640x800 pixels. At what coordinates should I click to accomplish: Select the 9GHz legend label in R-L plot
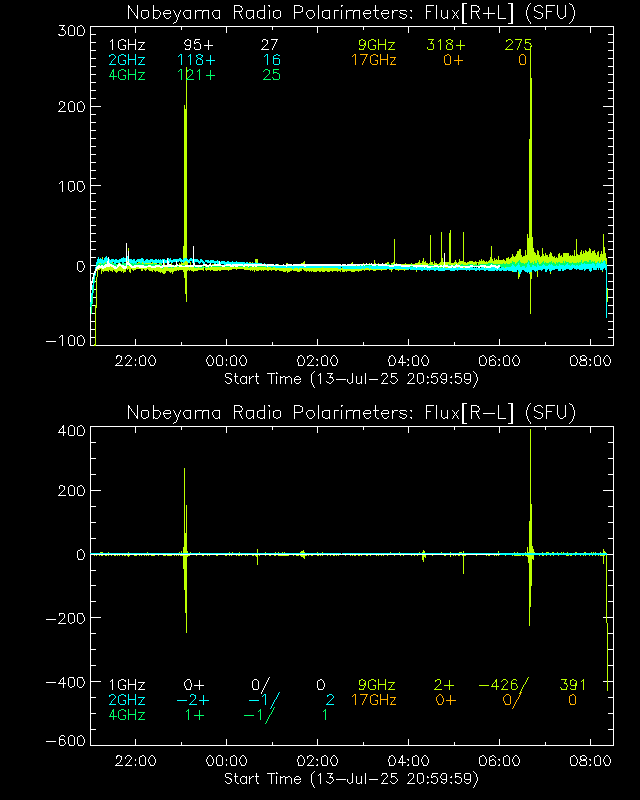click(377, 685)
